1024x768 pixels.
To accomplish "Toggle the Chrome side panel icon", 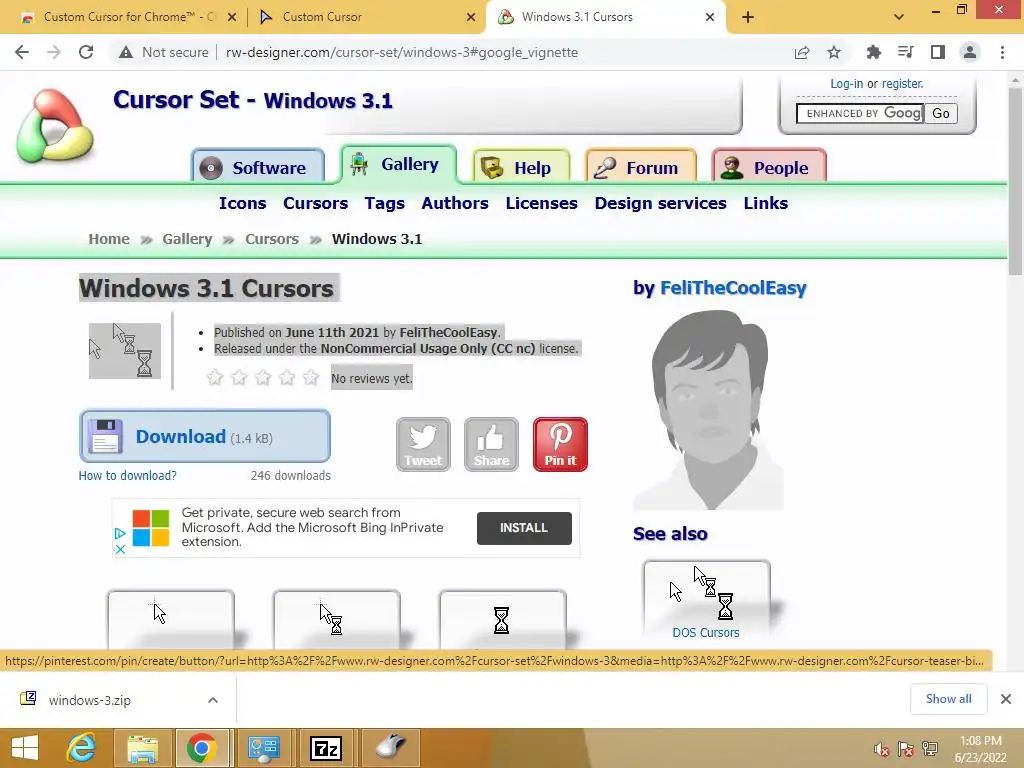I will (x=938, y=52).
